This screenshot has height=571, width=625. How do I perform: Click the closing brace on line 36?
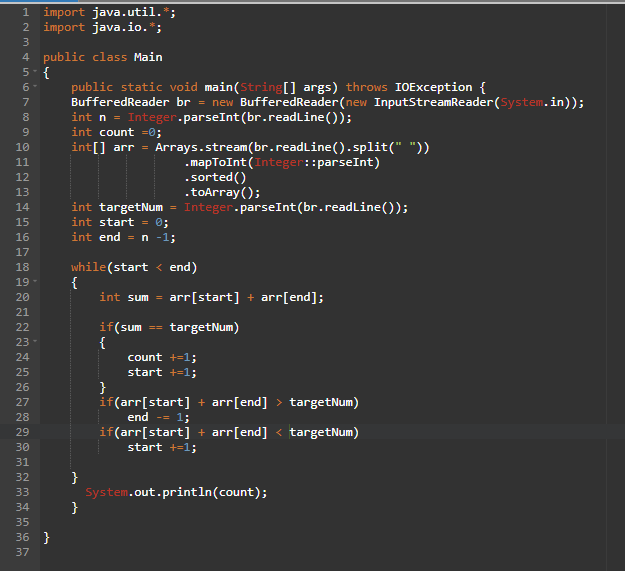click(46, 538)
